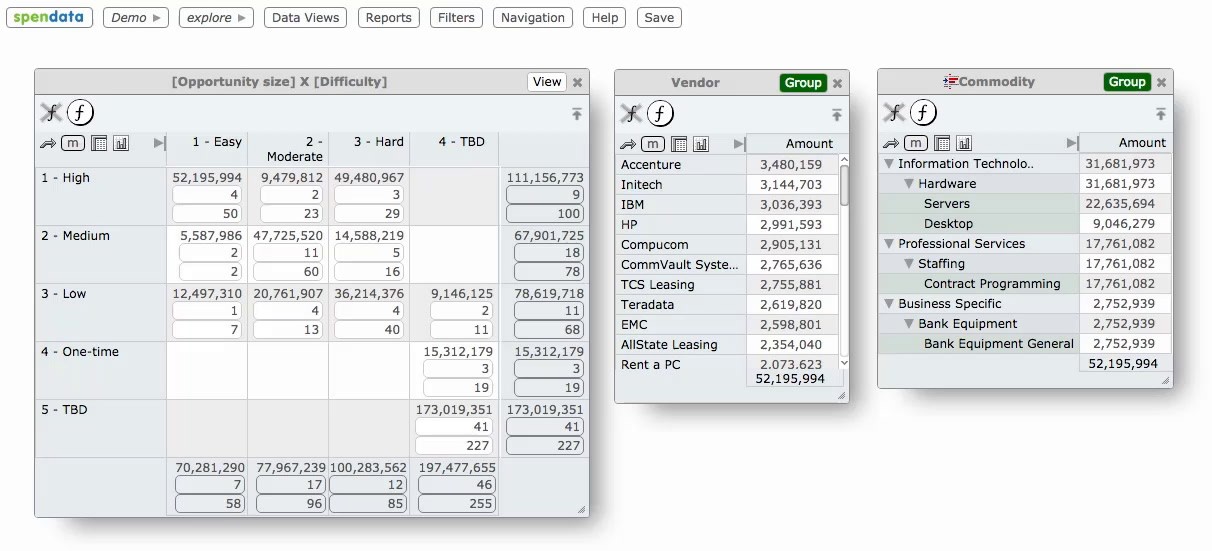
Task: Open filter function icon in Opportunity size panel
Action: point(80,112)
